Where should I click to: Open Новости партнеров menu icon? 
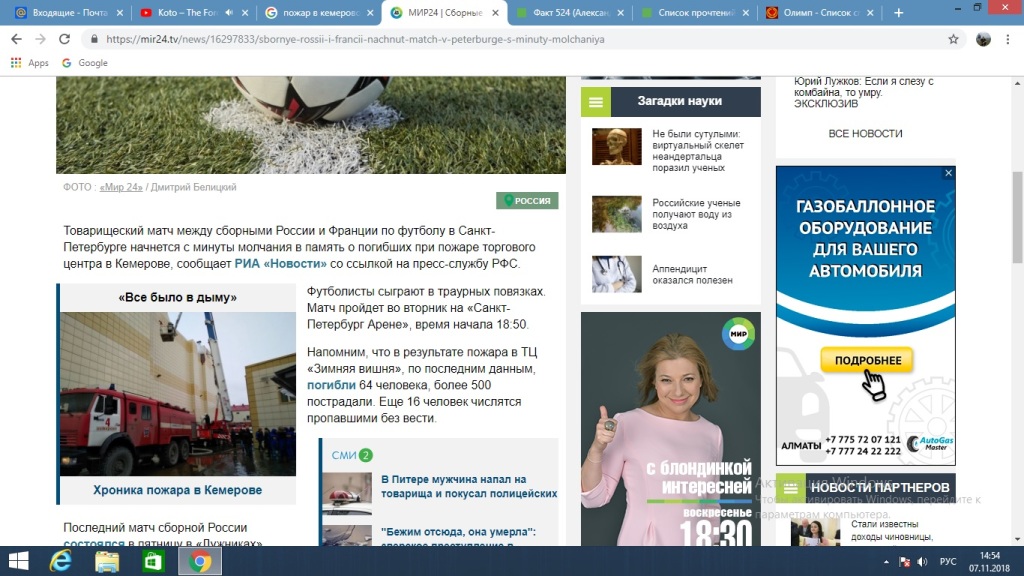791,488
